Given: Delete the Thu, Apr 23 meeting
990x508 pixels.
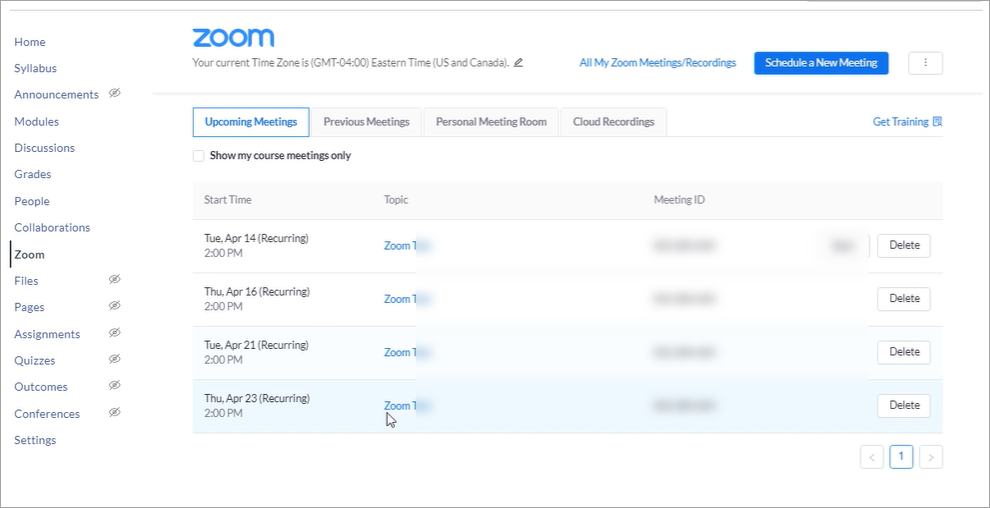Looking at the screenshot, I should [904, 406].
